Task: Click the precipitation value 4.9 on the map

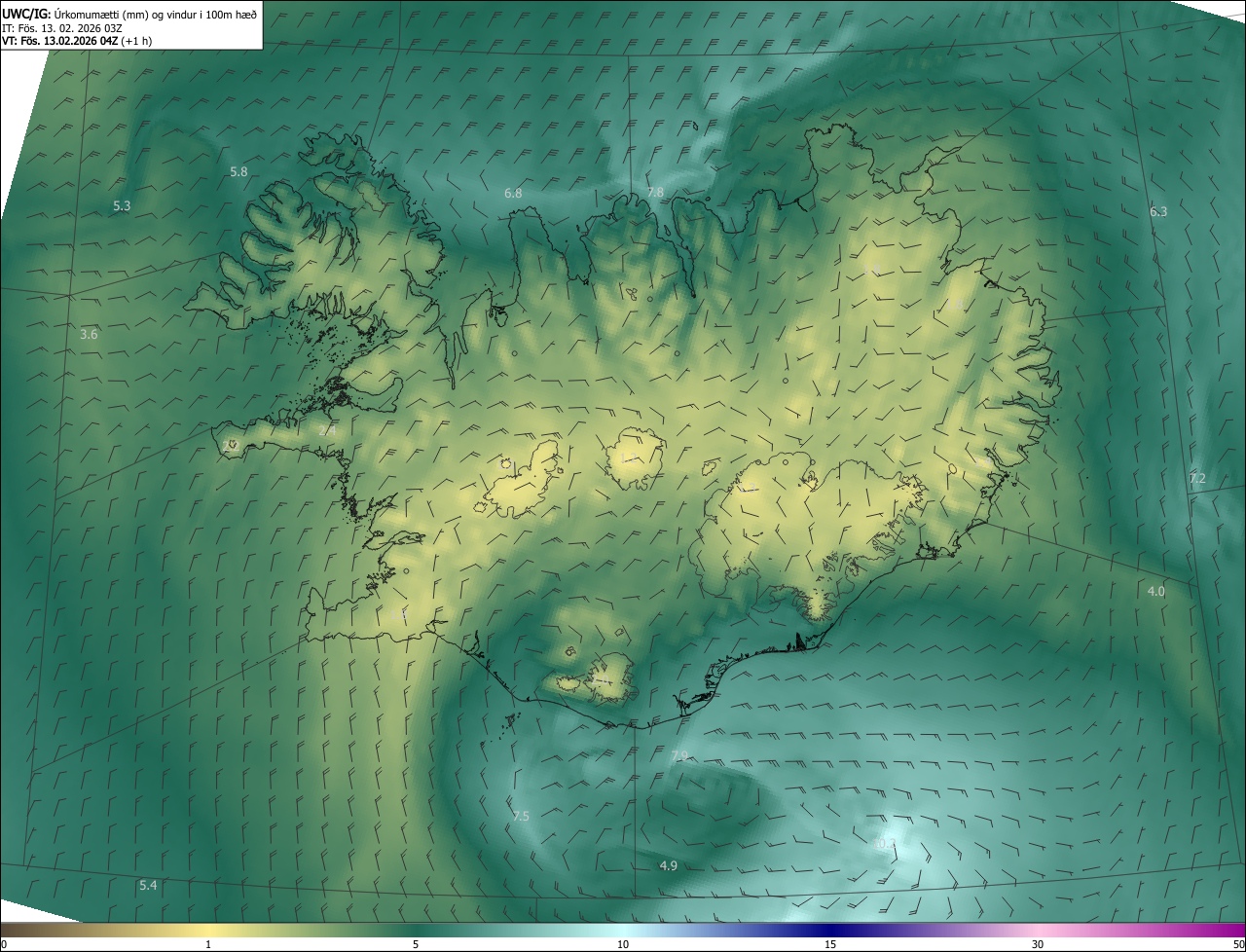Action: 668,865
